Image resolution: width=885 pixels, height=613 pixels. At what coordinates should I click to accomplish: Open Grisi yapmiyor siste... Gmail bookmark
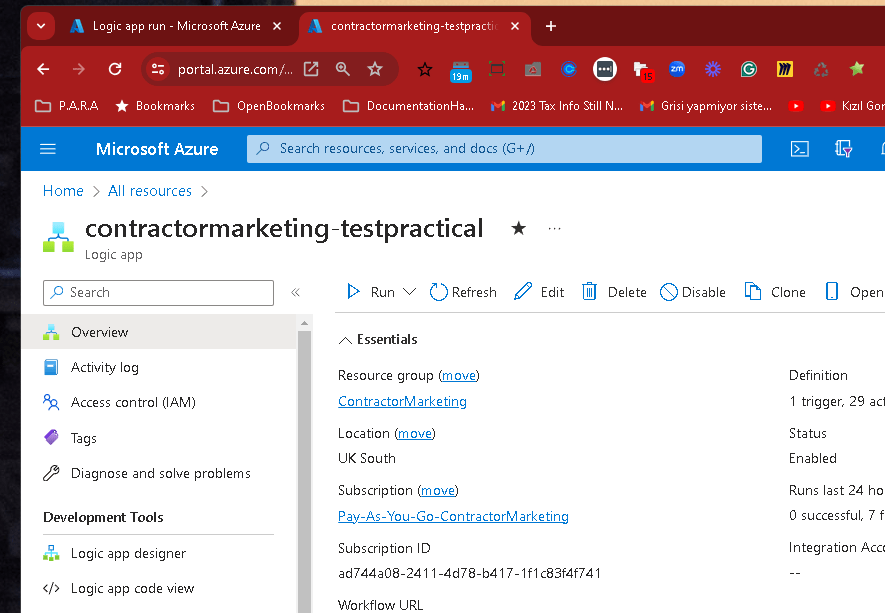tap(706, 106)
